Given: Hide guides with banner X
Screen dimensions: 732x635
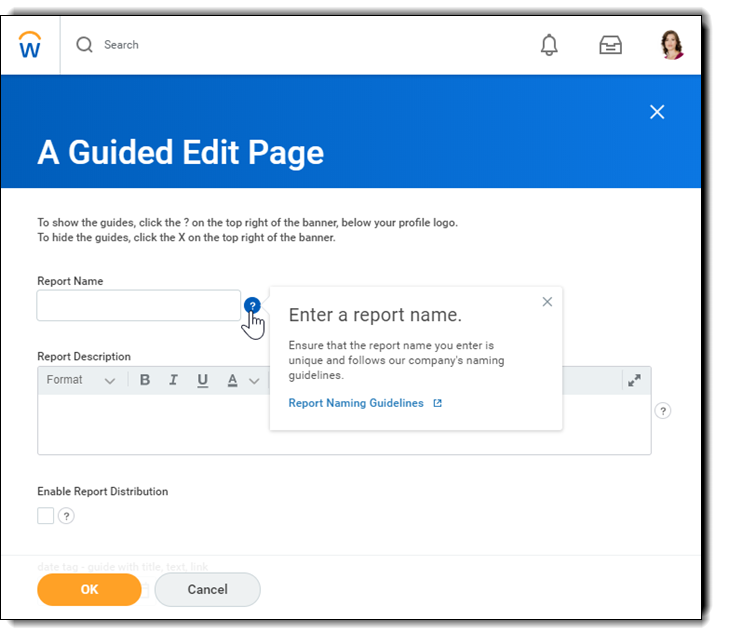Looking at the screenshot, I should click(x=657, y=112).
